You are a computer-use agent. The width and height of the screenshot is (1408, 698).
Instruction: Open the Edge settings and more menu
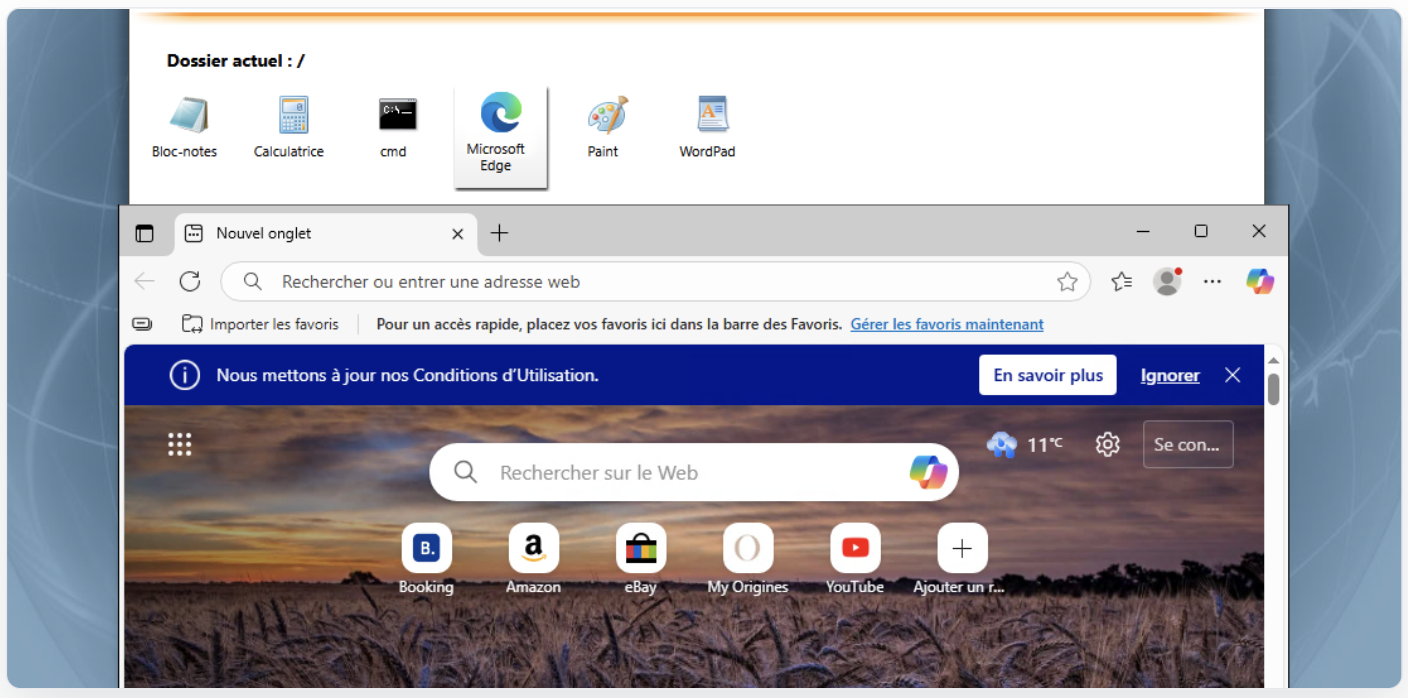[x=1212, y=282]
